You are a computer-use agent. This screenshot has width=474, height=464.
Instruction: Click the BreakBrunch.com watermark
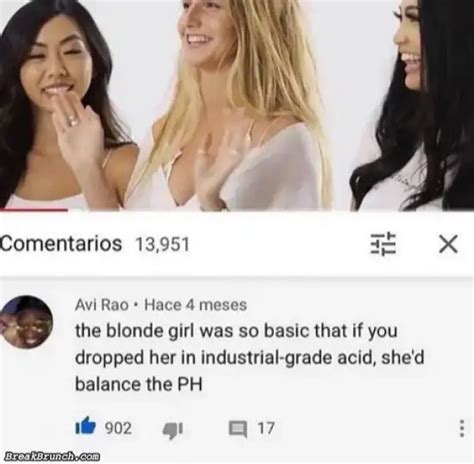point(52,456)
